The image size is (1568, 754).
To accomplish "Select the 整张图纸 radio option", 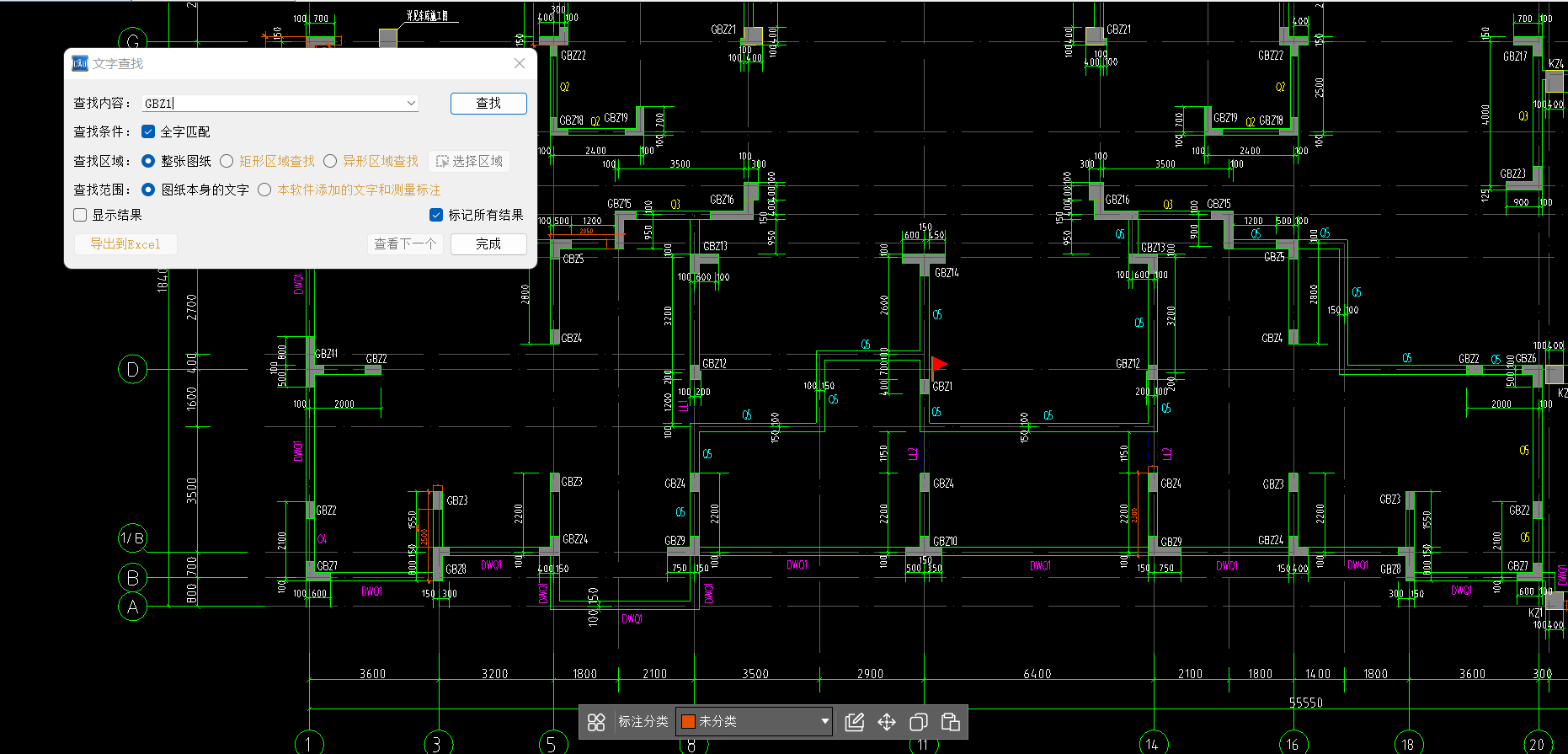I will tap(148, 161).
